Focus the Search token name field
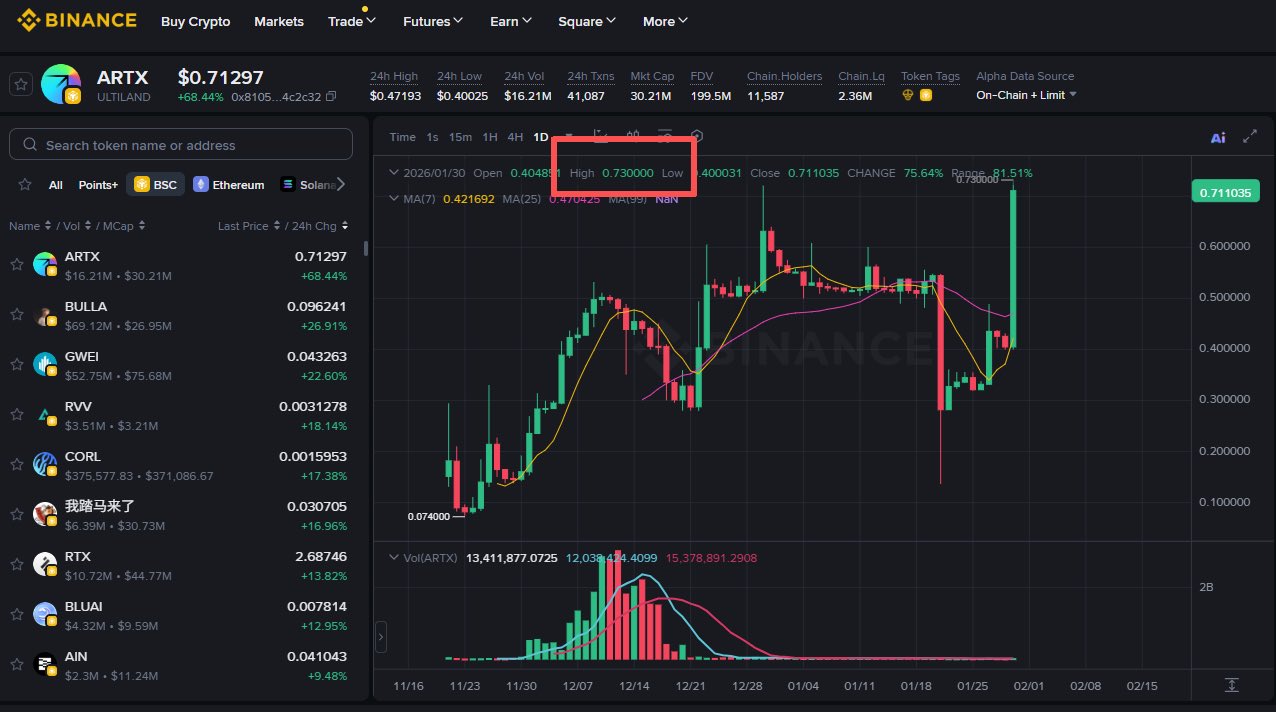The width and height of the screenshot is (1276, 712). [x=181, y=145]
